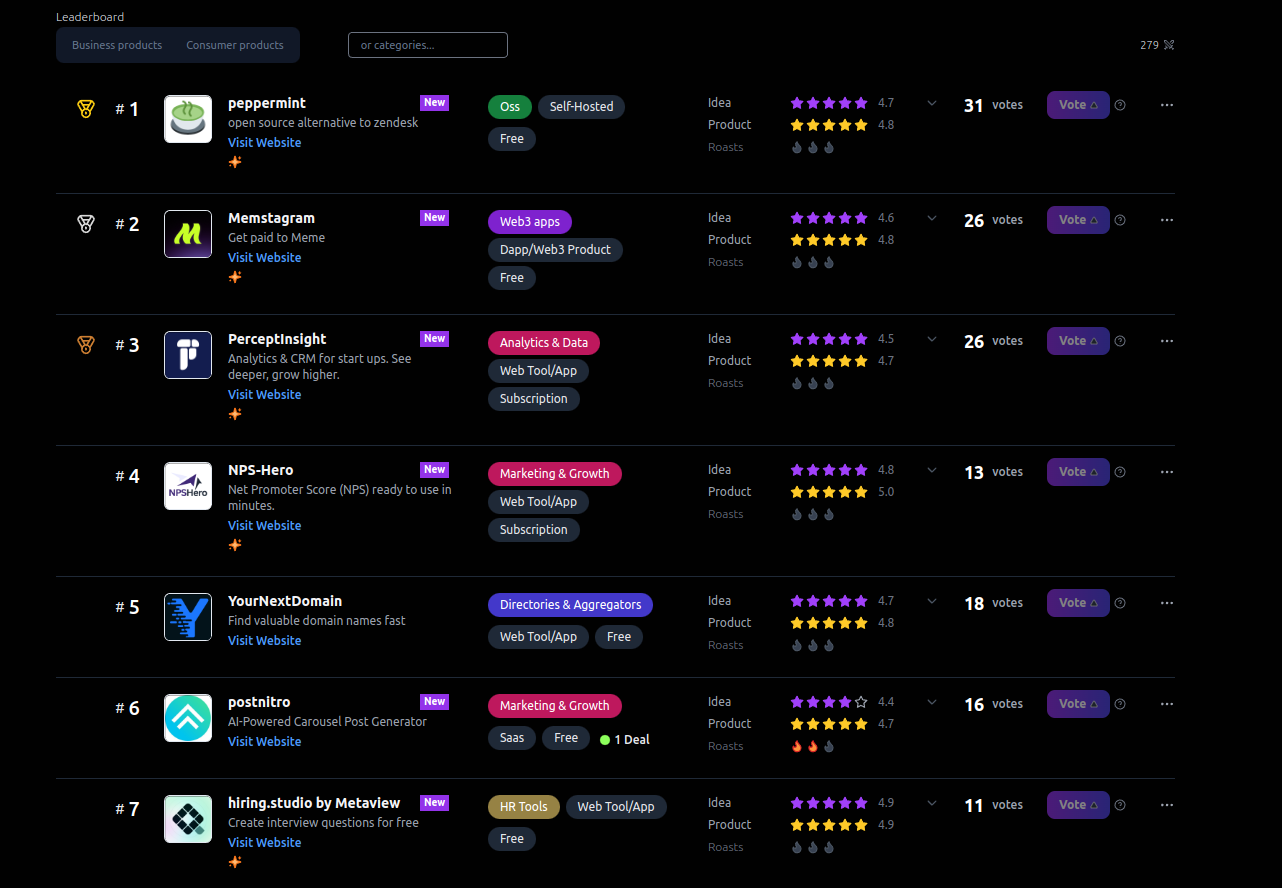
Task: Click the HR Tools tag
Action: pos(524,807)
